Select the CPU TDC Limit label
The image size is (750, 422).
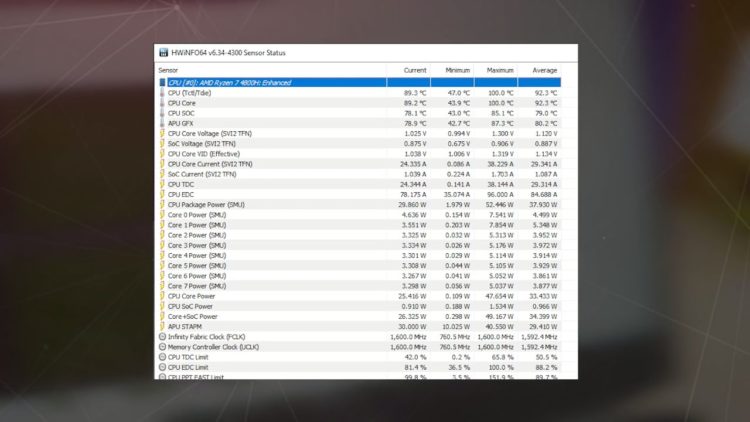point(188,357)
